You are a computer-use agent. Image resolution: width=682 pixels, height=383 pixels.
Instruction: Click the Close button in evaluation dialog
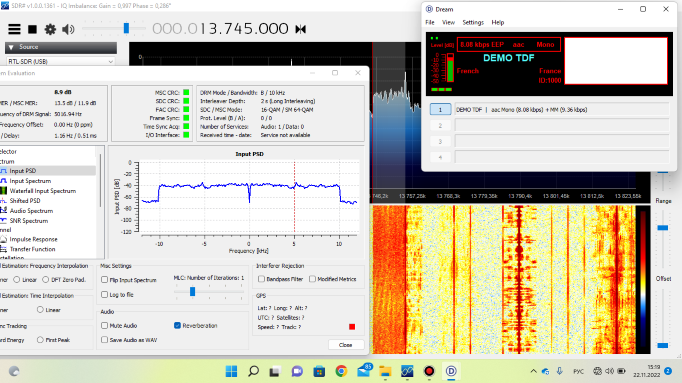click(345, 345)
